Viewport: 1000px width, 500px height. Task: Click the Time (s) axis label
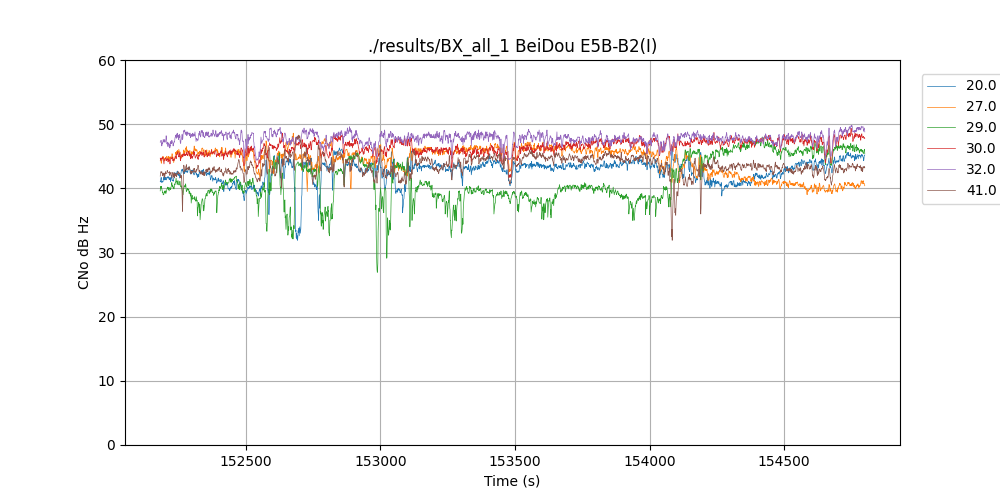click(x=512, y=481)
